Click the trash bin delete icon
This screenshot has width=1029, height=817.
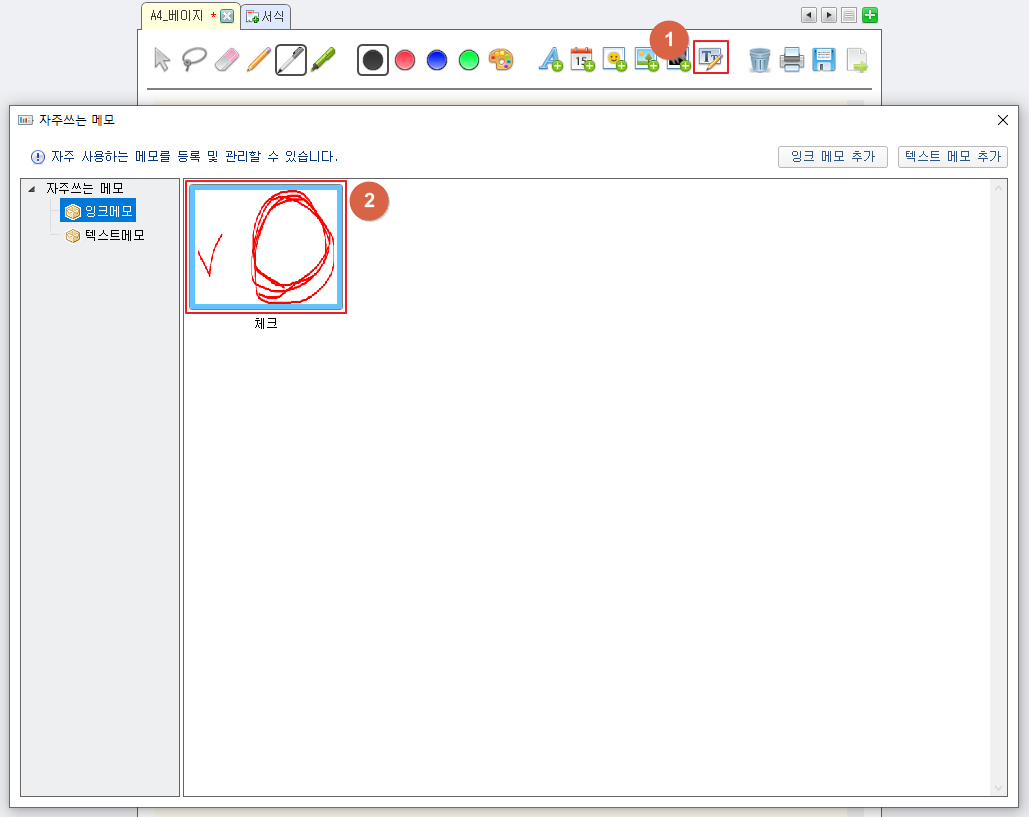(760, 60)
